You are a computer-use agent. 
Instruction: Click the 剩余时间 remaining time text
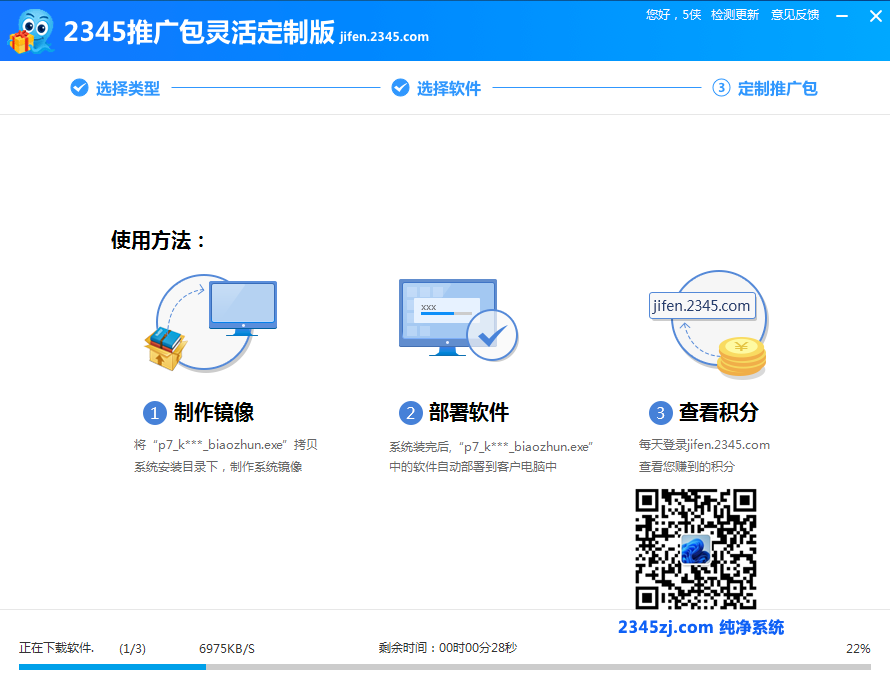point(448,648)
